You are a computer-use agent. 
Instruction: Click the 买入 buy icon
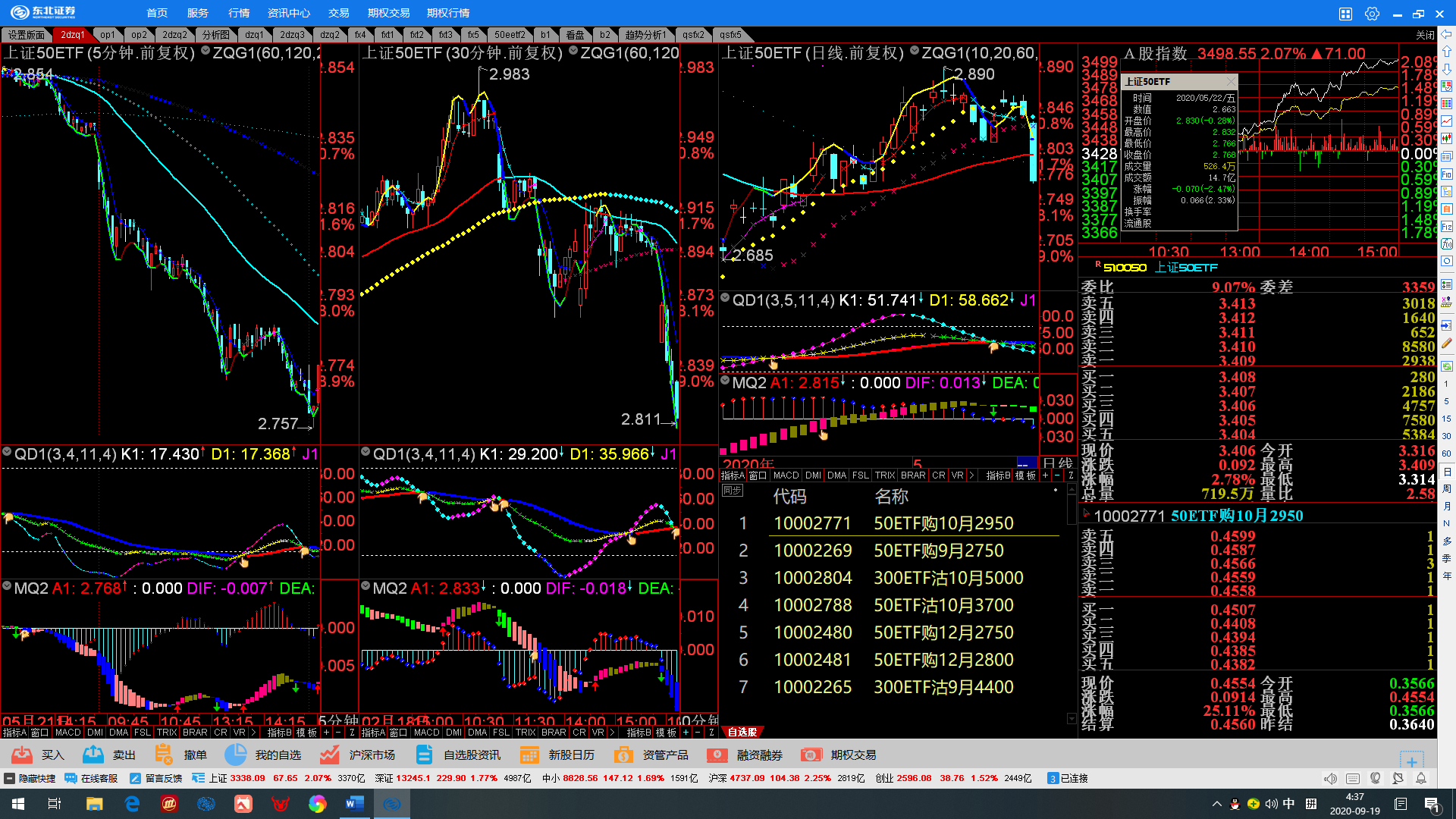coord(22,755)
